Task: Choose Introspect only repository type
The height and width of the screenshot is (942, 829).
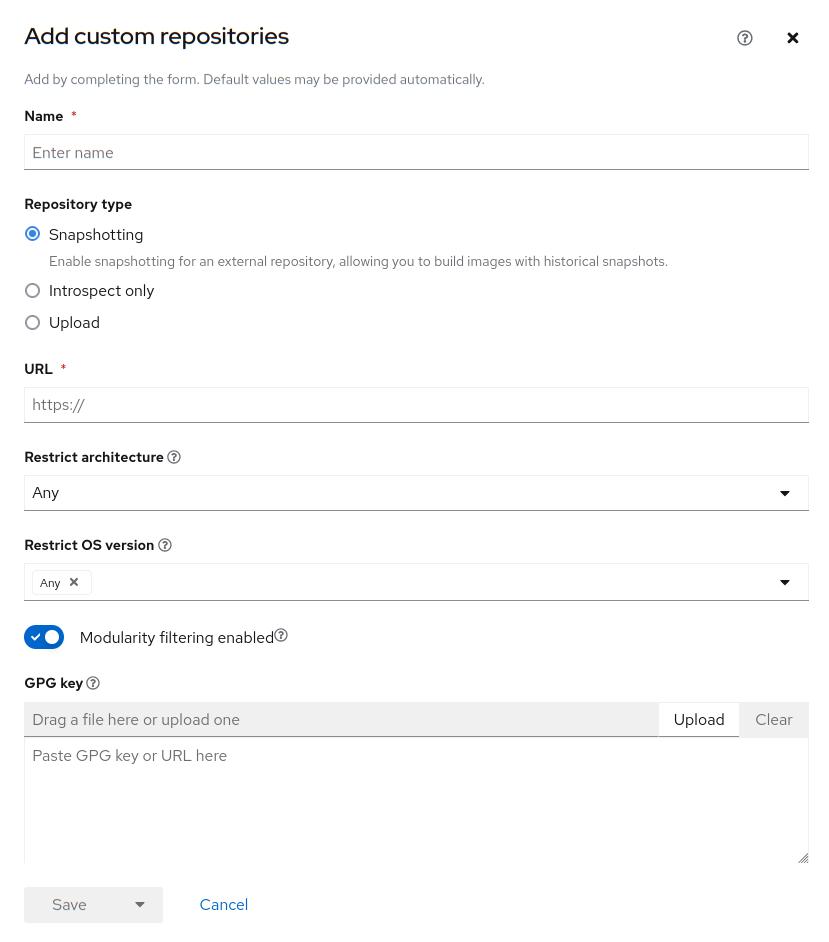Action: tap(33, 291)
